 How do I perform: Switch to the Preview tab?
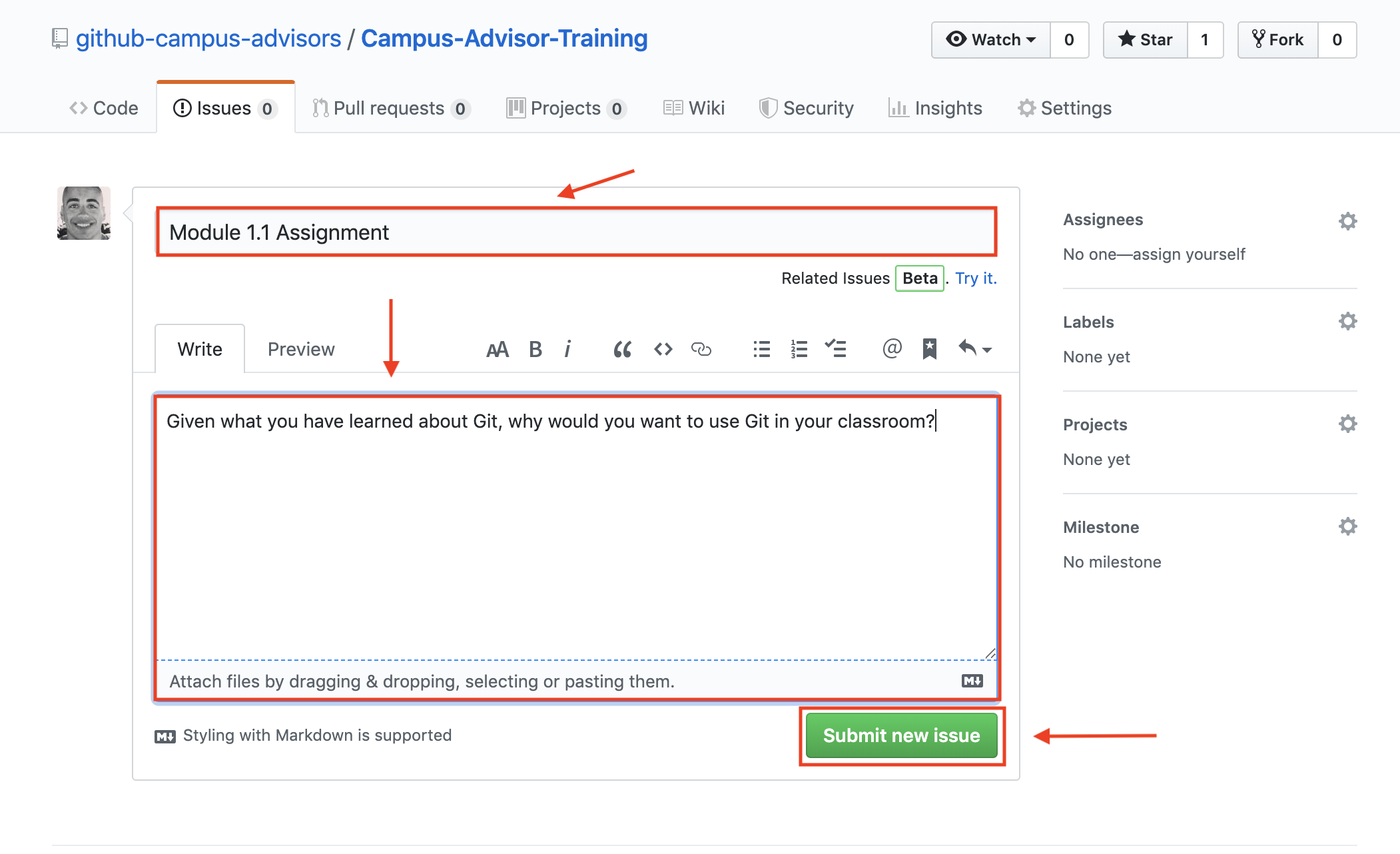(301, 349)
